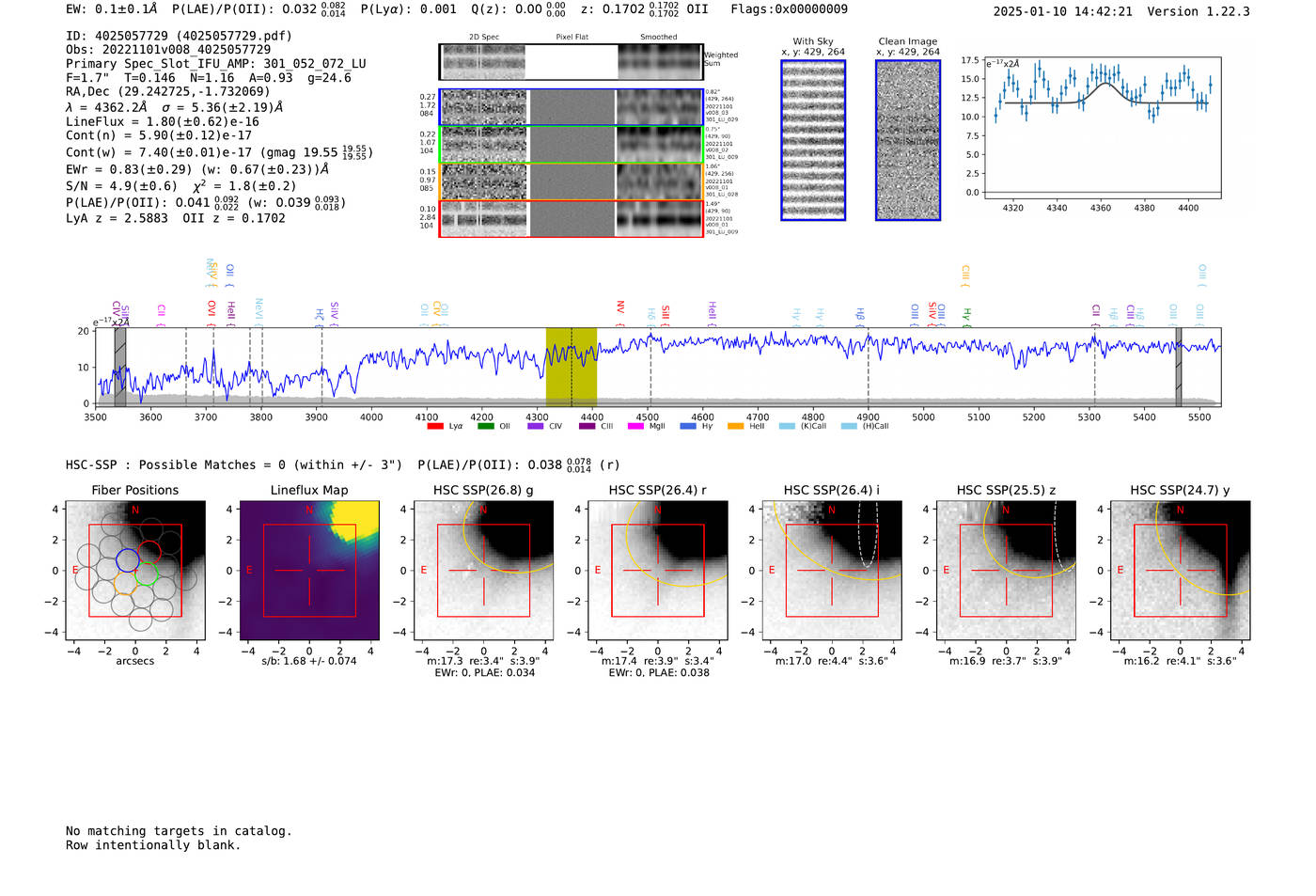Image resolution: width=1316 pixels, height=896 pixels.
Task: Open the HSC SSP(24.7) y cutout
Action: click(x=1180, y=571)
